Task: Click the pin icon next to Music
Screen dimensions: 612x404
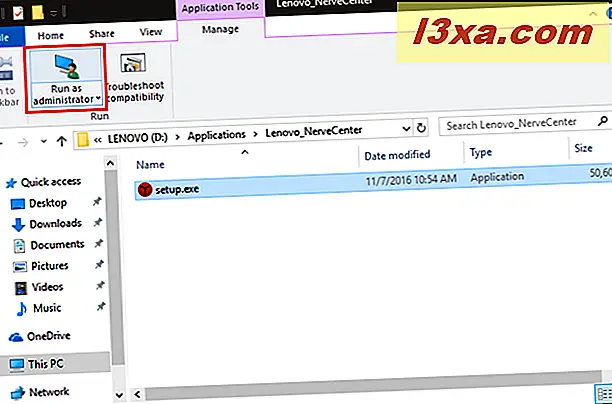Action: (x=101, y=306)
